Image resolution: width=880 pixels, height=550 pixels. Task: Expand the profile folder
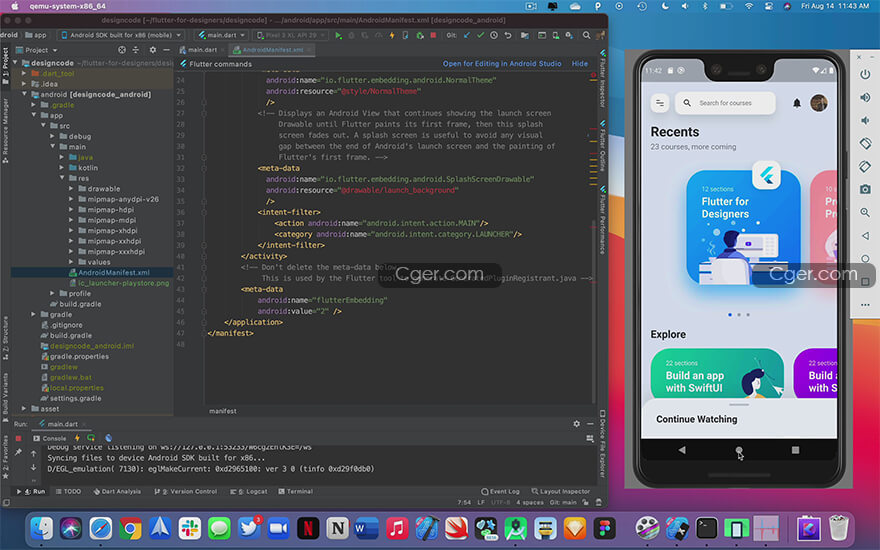53,294
